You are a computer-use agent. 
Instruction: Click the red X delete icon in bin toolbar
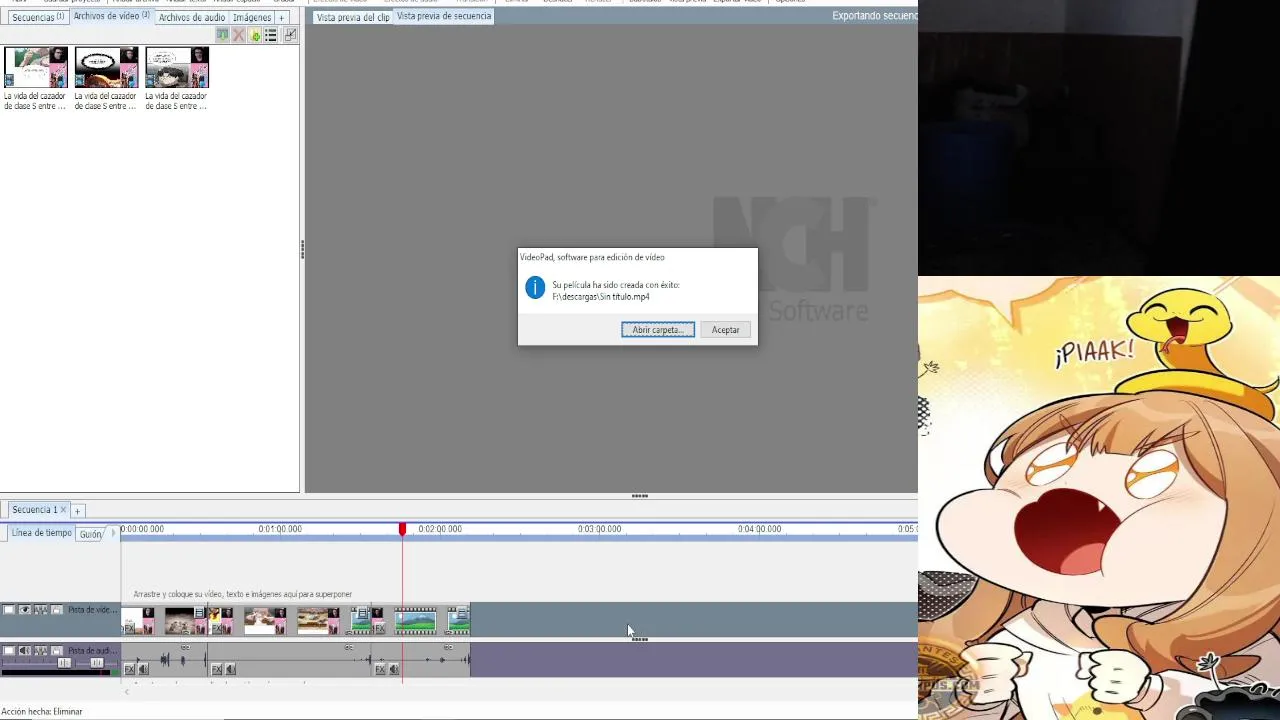[238, 35]
